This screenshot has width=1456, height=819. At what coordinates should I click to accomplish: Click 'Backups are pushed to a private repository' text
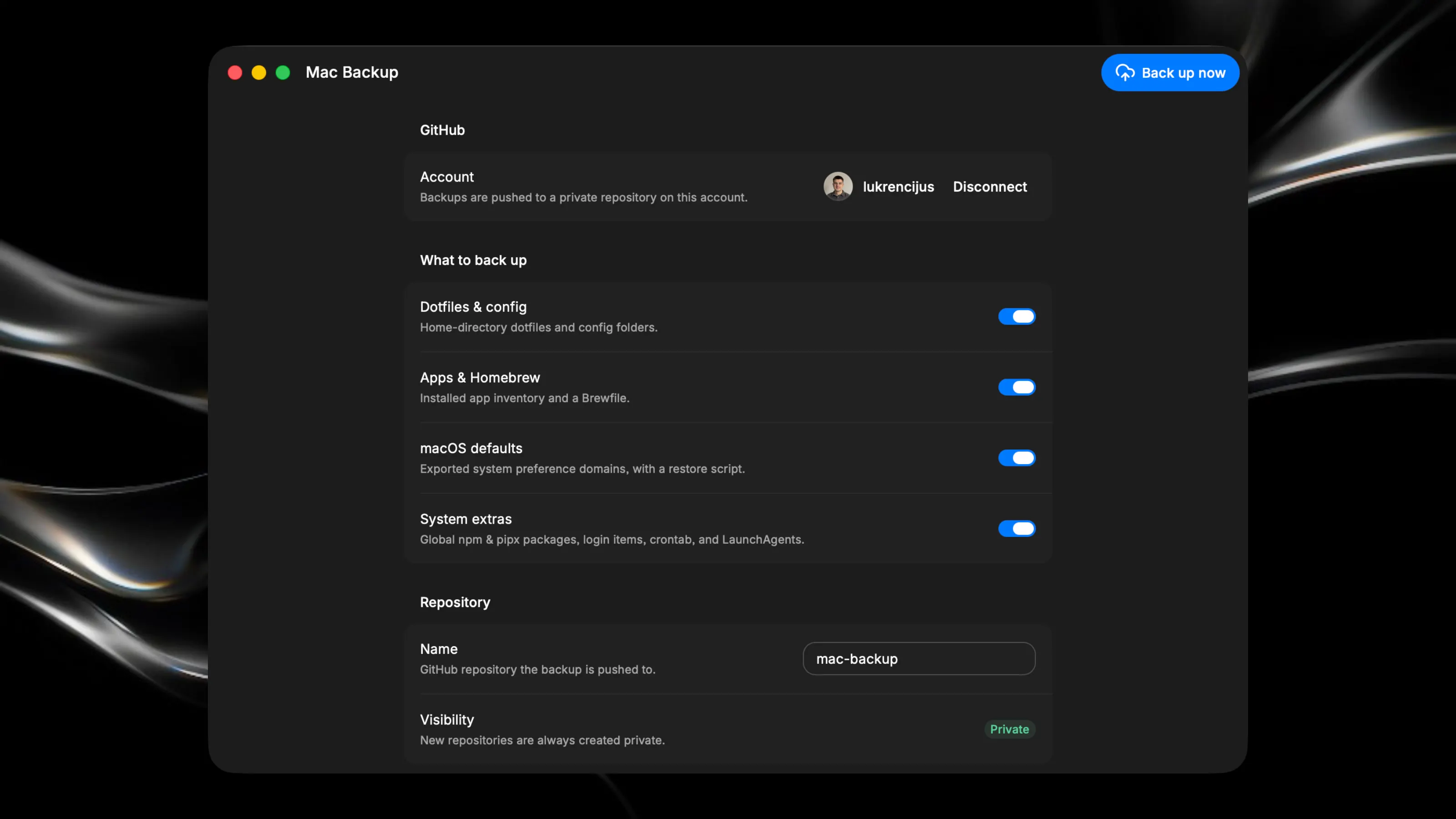click(583, 197)
